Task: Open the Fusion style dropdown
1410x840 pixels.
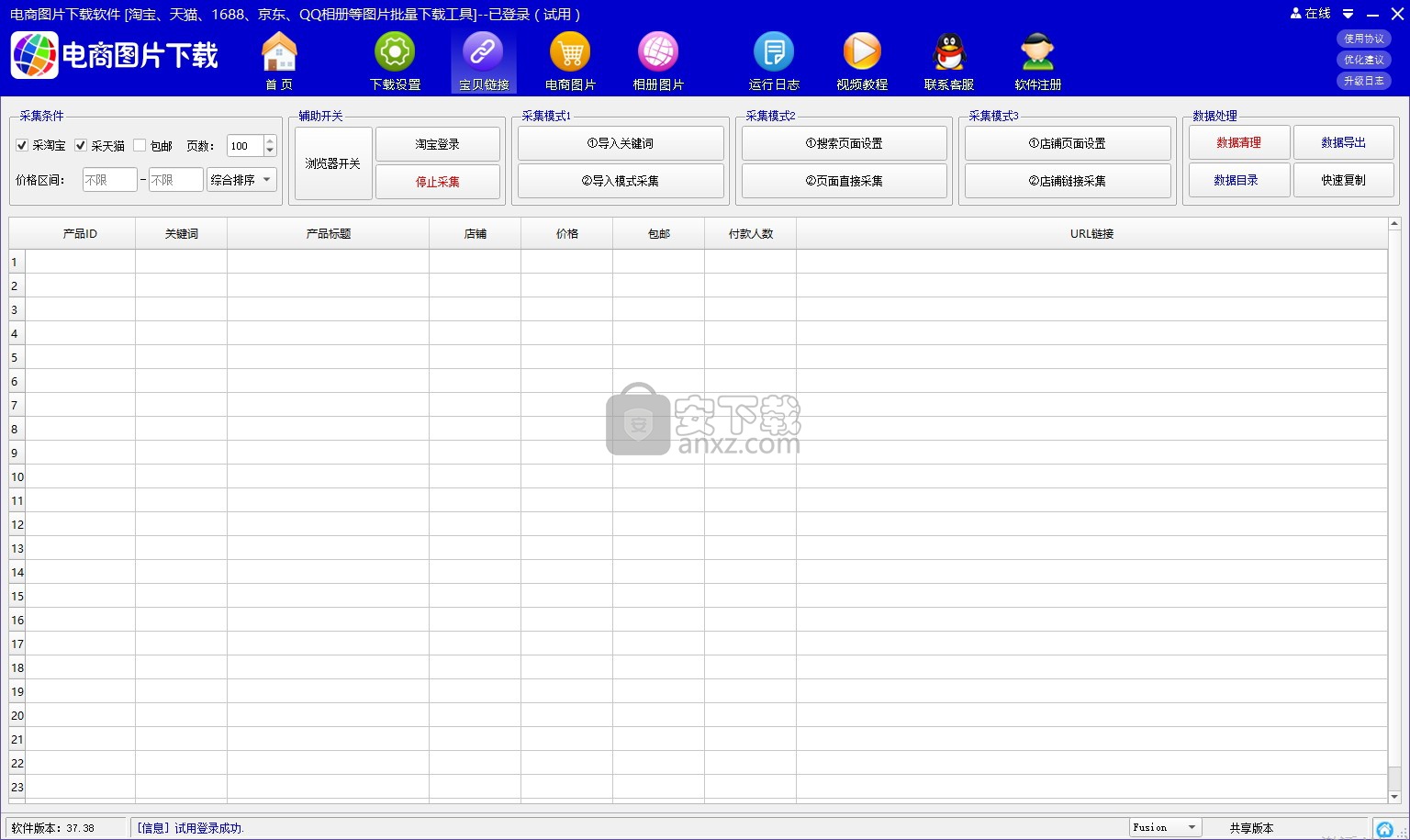Action: coord(1164,827)
